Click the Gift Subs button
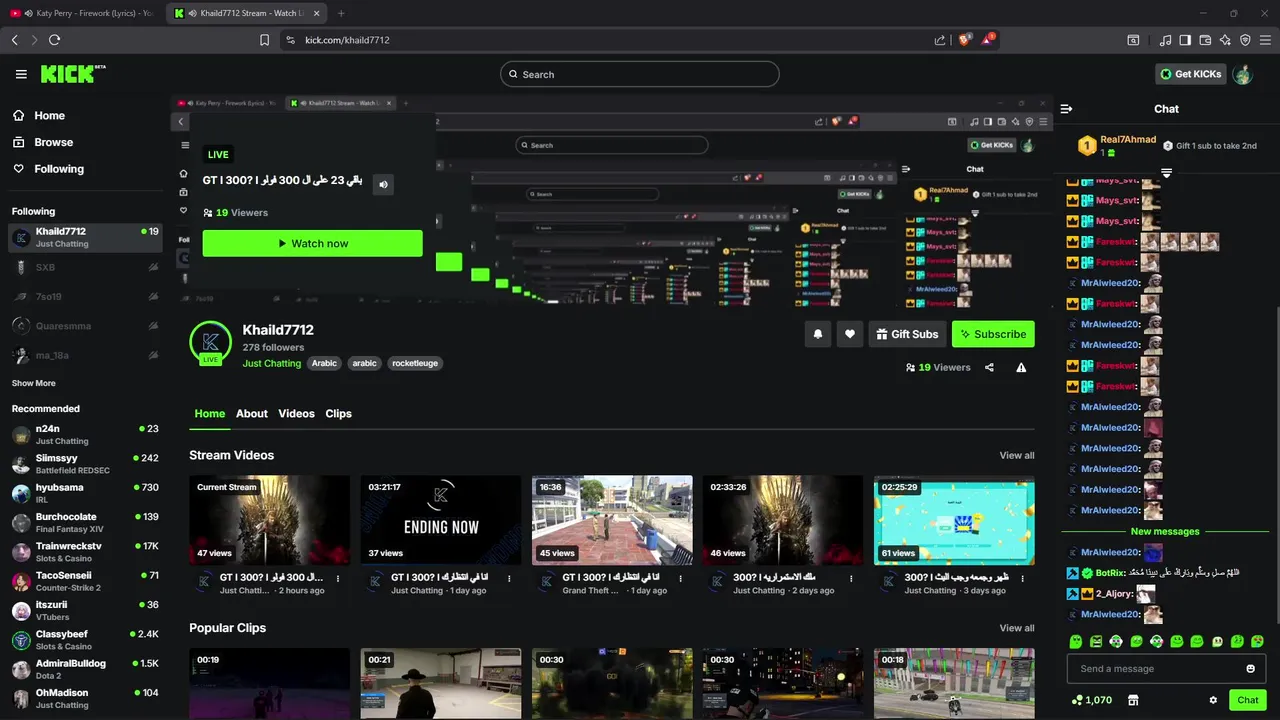 point(907,334)
